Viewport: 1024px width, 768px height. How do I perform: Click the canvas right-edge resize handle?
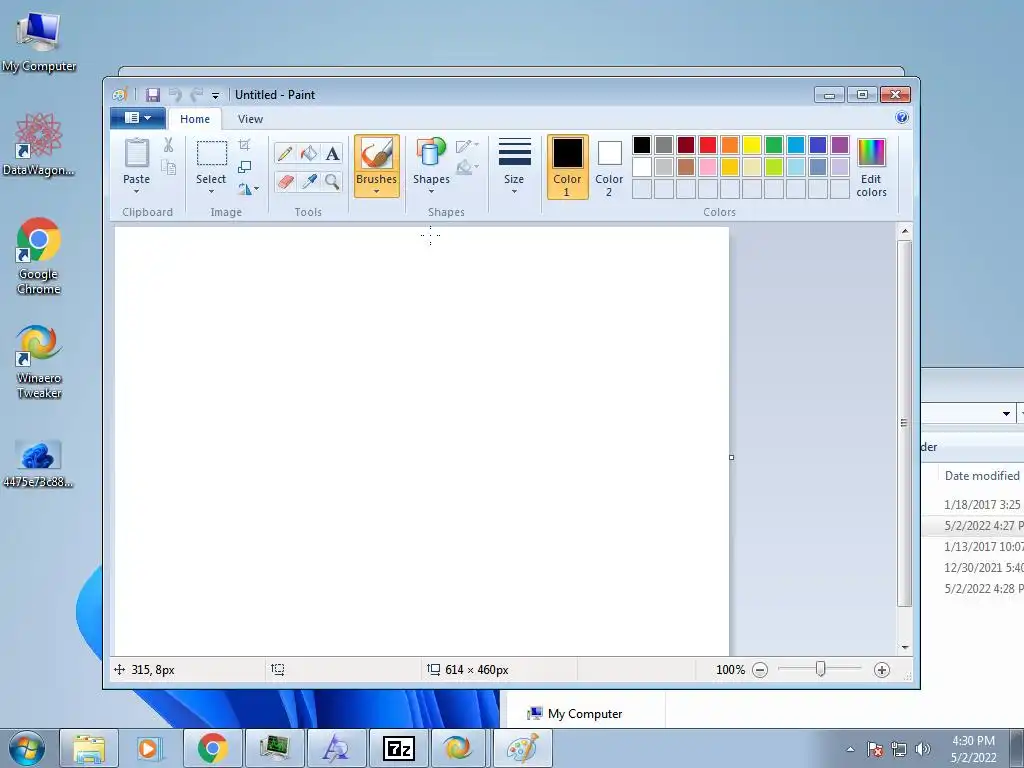click(x=731, y=457)
